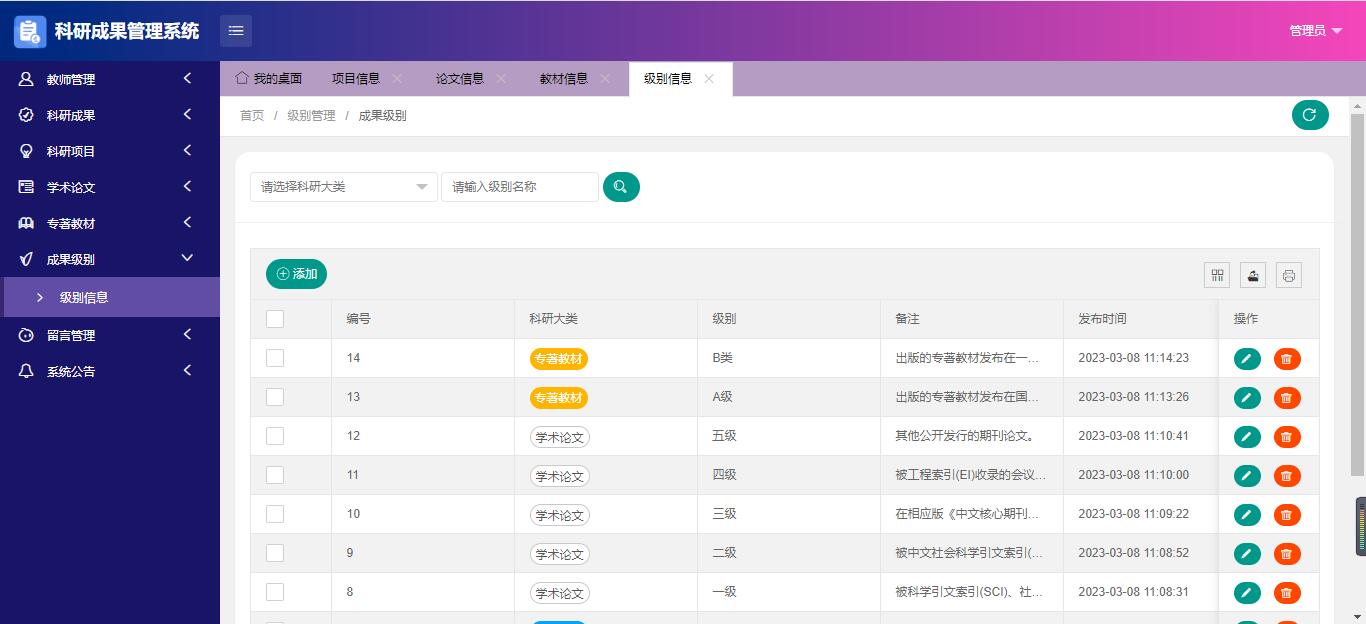Image resolution: width=1366 pixels, height=624 pixels.
Task: Check the checkbox for row 10
Action: (x=275, y=514)
